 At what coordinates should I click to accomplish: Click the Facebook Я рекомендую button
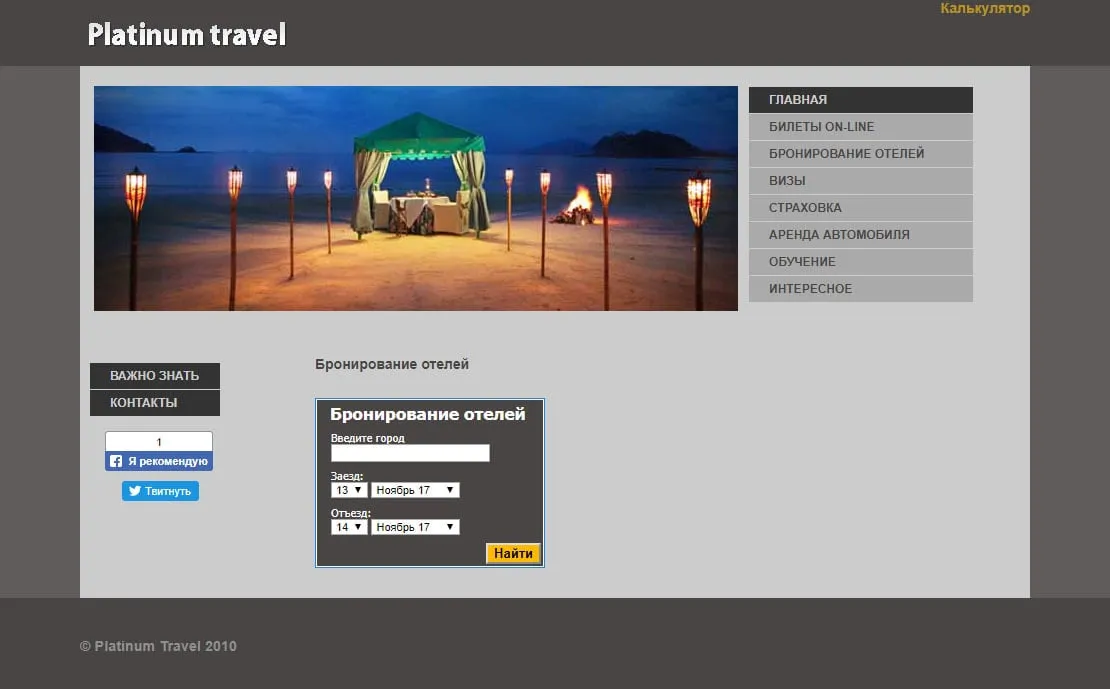(159, 461)
